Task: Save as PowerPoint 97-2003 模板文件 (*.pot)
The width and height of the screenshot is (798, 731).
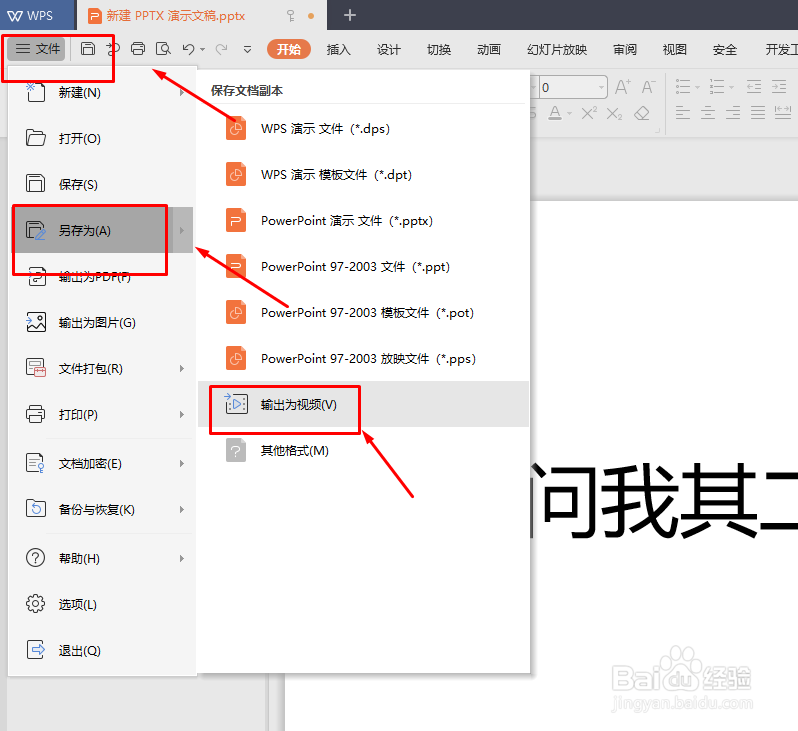Action: point(363,313)
